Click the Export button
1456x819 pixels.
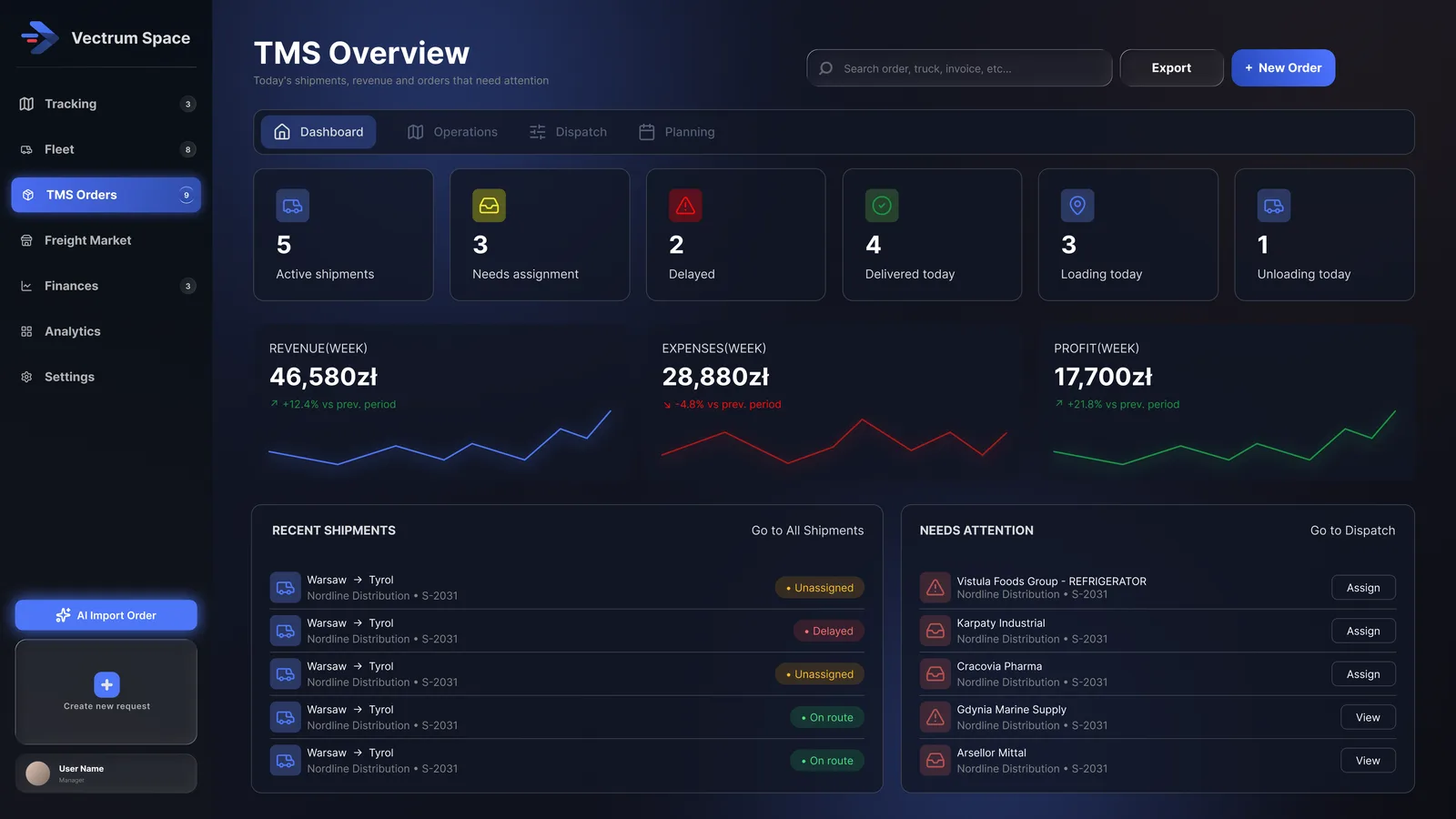1171,68
